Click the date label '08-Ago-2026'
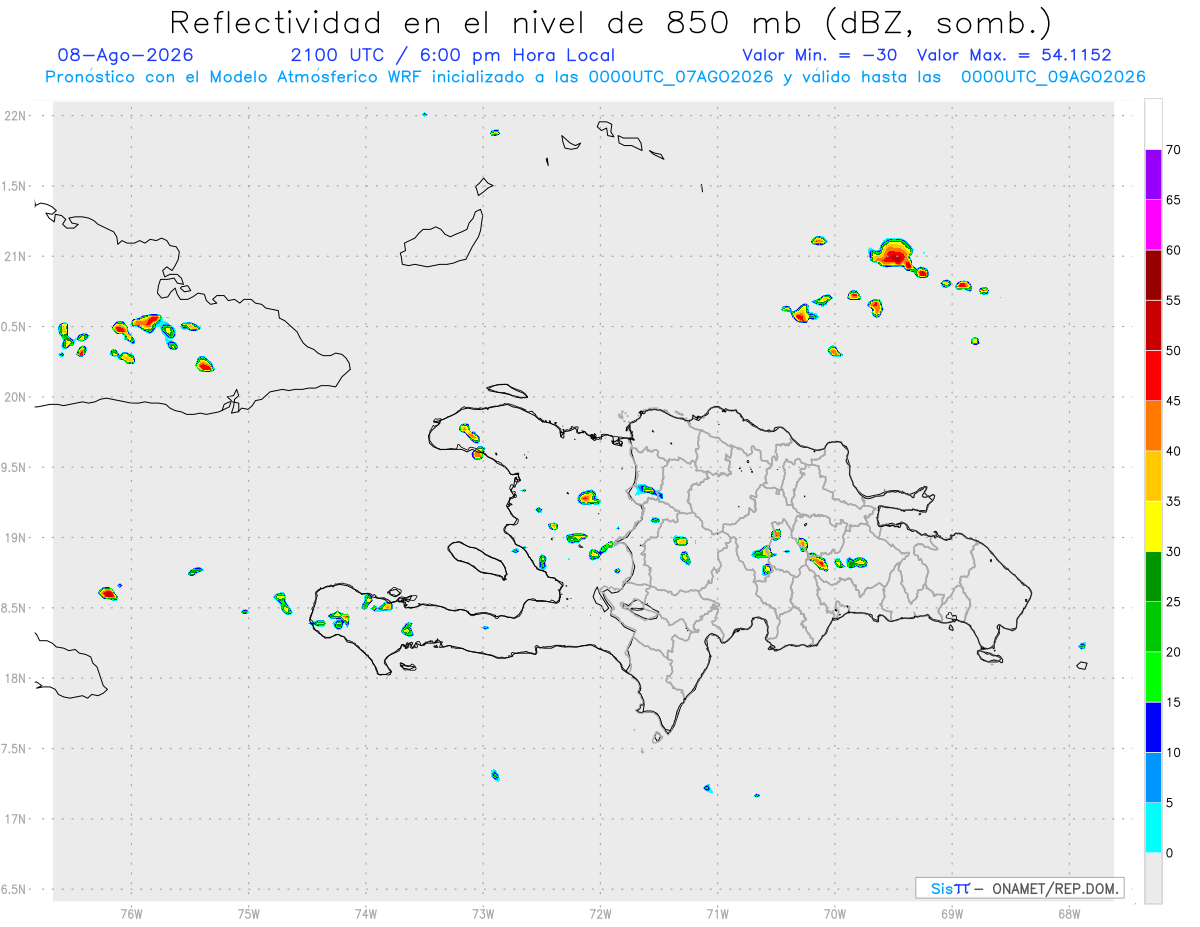 click(125, 55)
